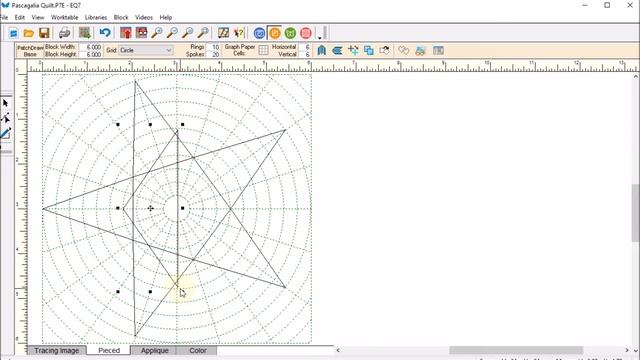Click the blue arch snapping icon

(322, 50)
